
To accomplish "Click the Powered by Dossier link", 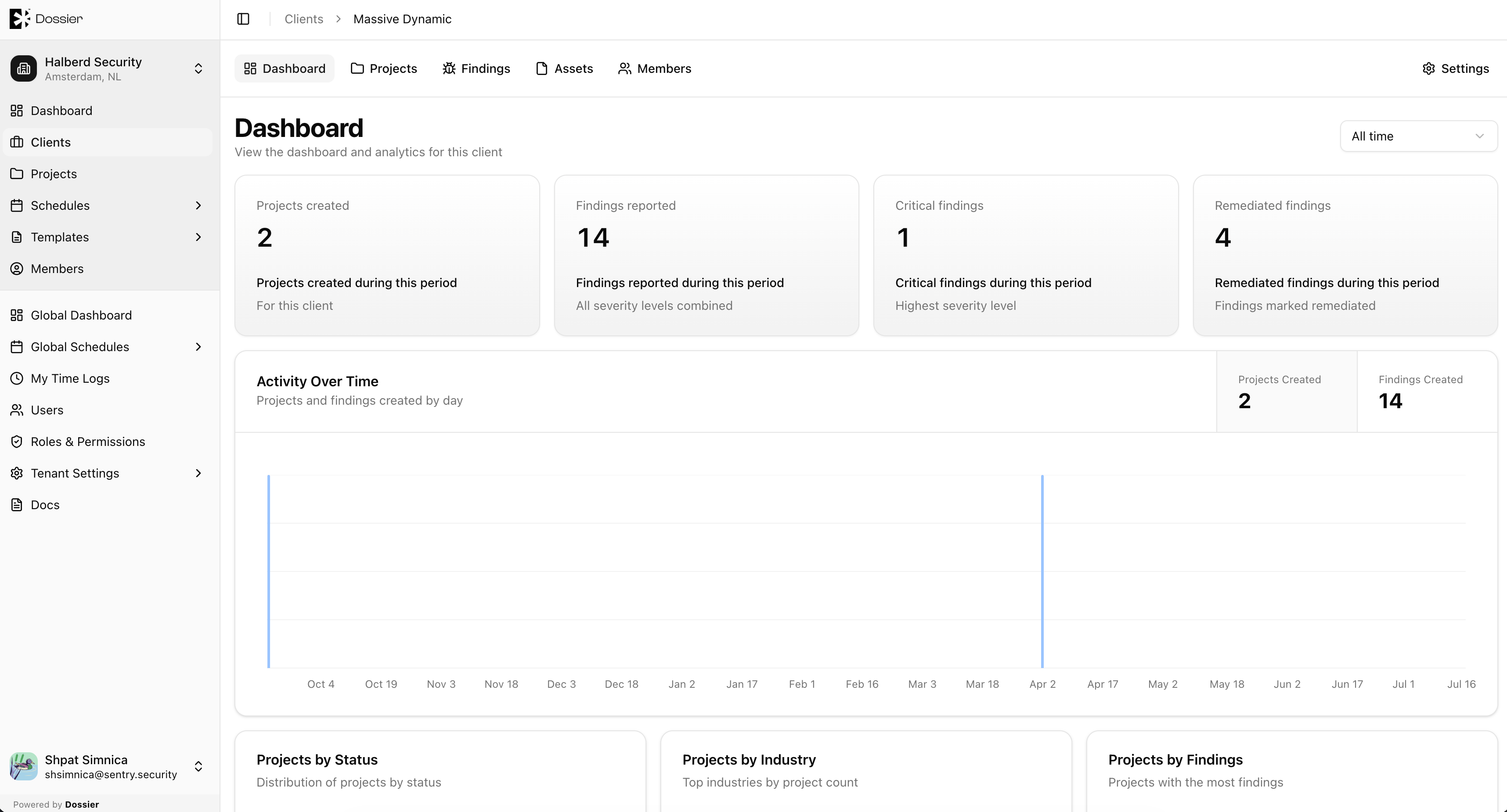I will click(56, 805).
